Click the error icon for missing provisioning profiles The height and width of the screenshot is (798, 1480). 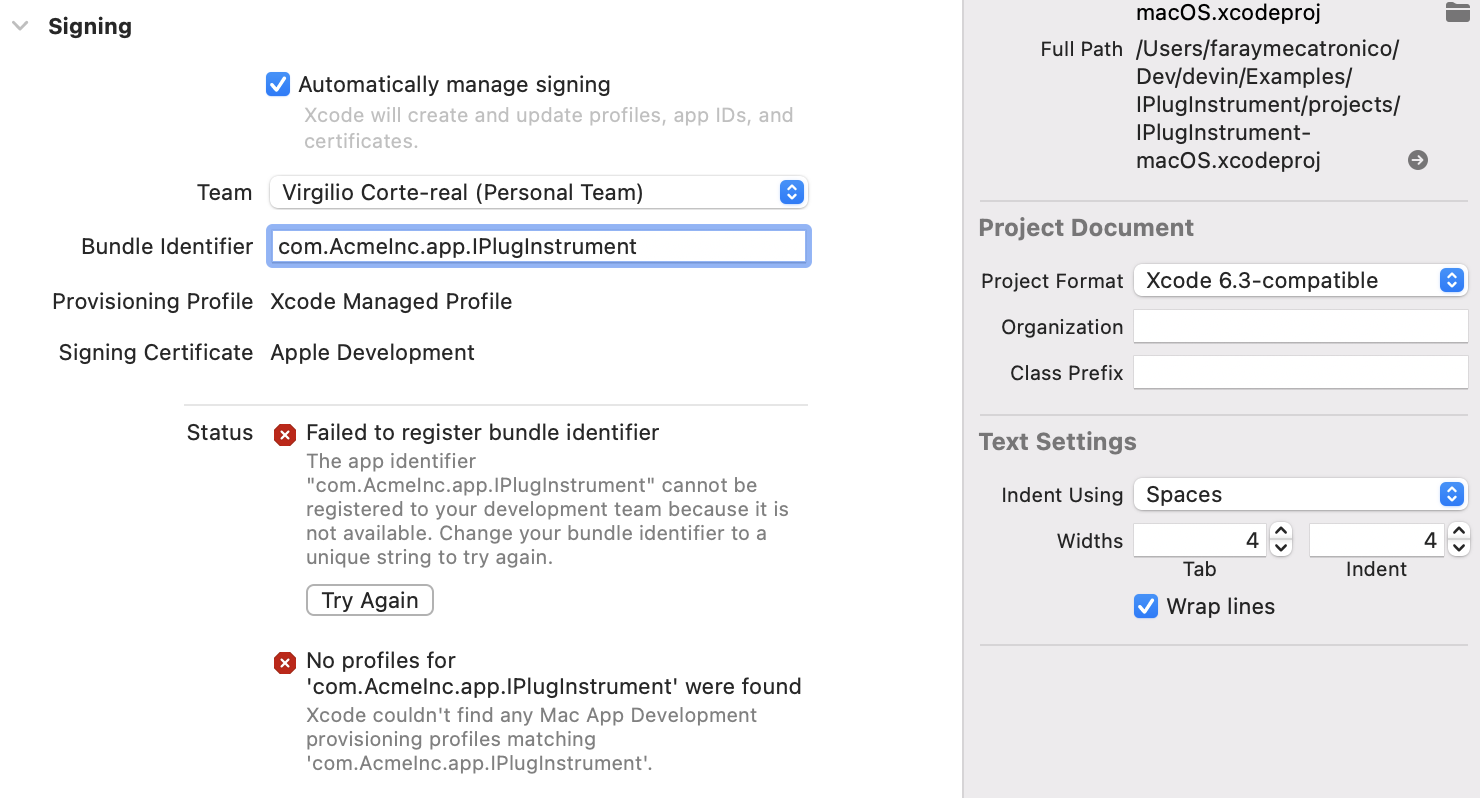[284, 662]
